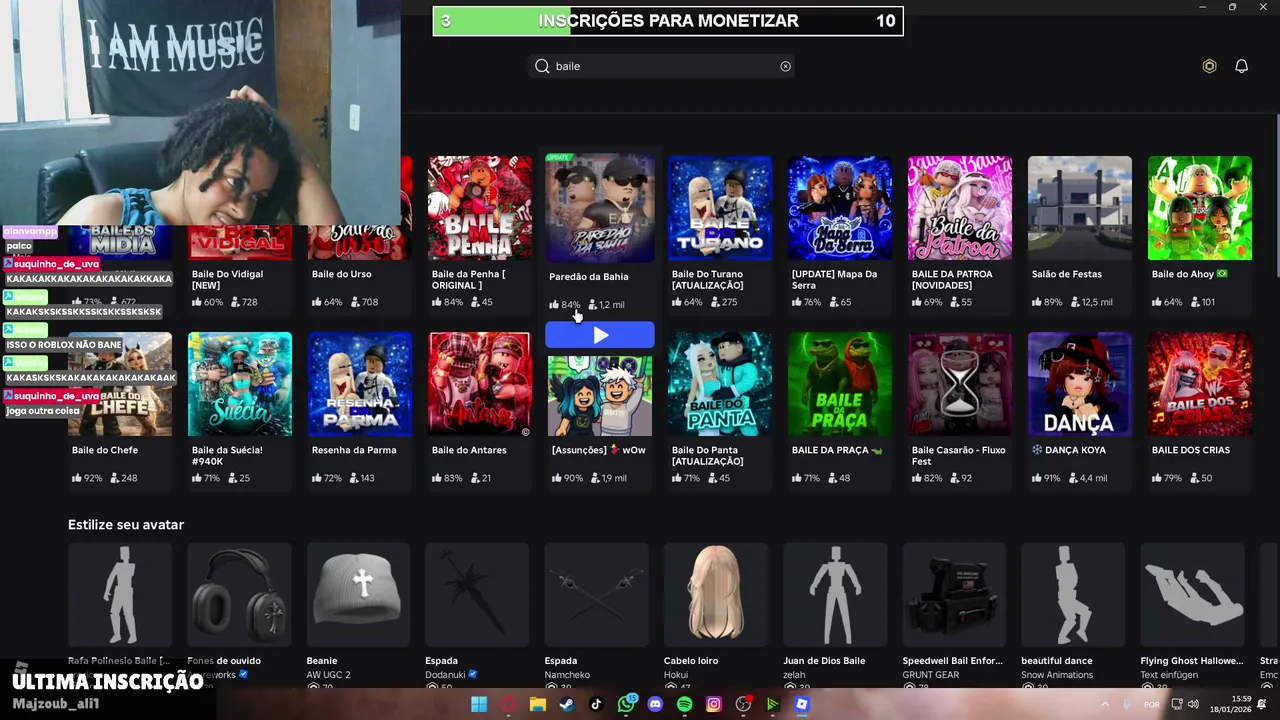This screenshot has height=720, width=1280.
Task: Open the Robux icon in the top bar
Action: click(1209, 66)
